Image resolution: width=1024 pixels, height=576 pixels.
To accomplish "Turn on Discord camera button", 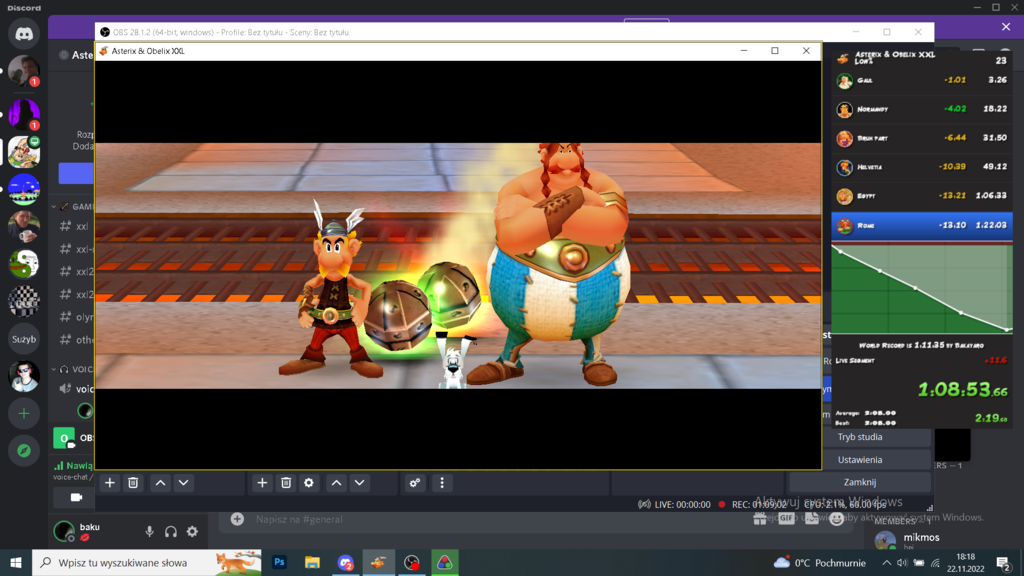I will point(76,497).
